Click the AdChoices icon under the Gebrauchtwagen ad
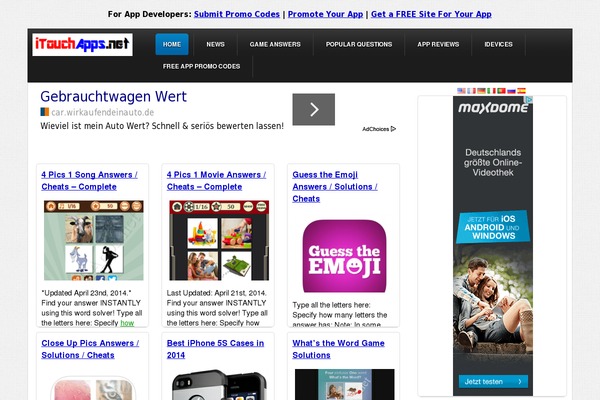600x400 pixels. 393,129
